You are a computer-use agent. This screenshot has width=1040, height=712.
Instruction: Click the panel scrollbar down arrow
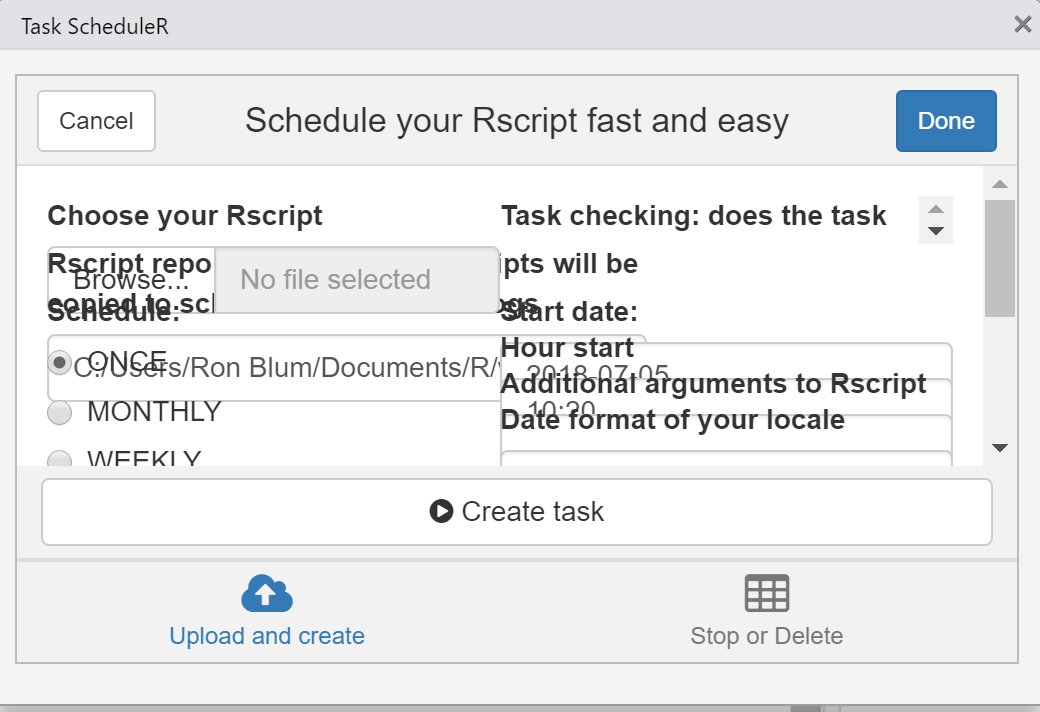coord(1000,448)
